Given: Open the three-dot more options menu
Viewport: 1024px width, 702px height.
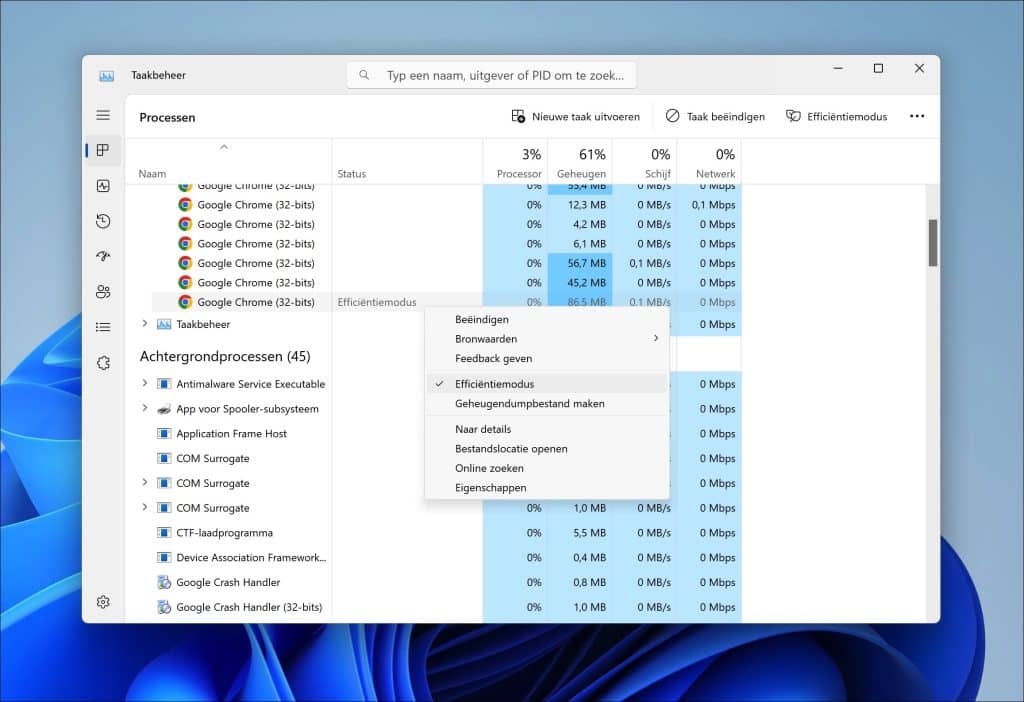Looking at the screenshot, I should 917,116.
